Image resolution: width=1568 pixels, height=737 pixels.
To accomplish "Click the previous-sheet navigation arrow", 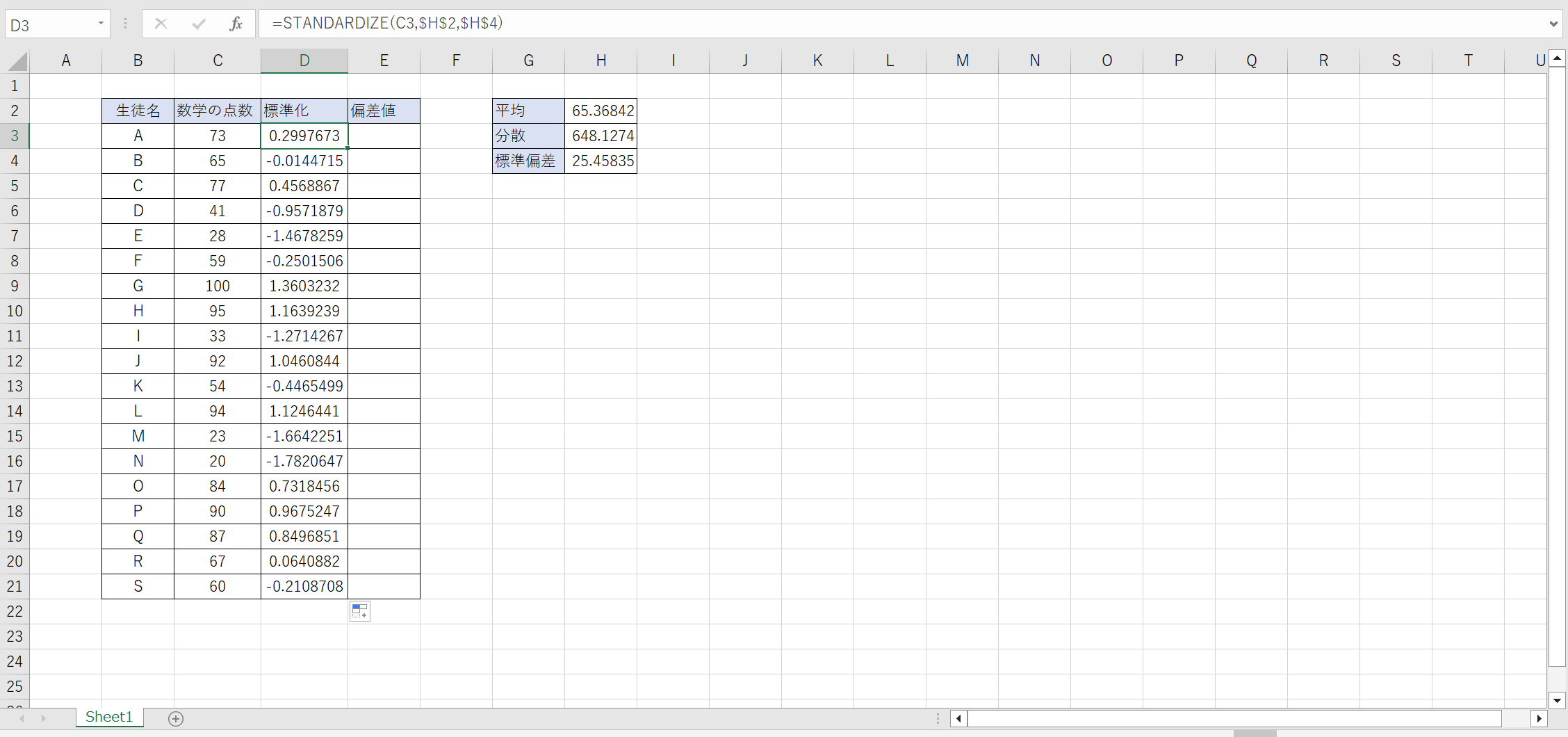I will click(21, 718).
